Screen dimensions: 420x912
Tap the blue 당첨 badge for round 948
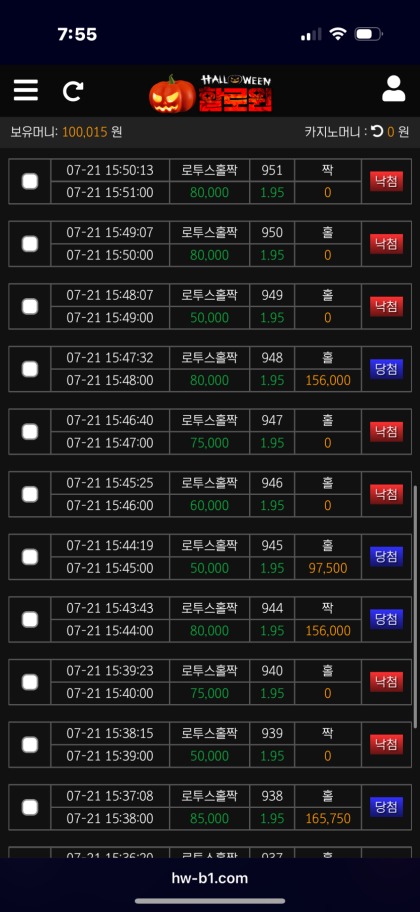point(386,369)
